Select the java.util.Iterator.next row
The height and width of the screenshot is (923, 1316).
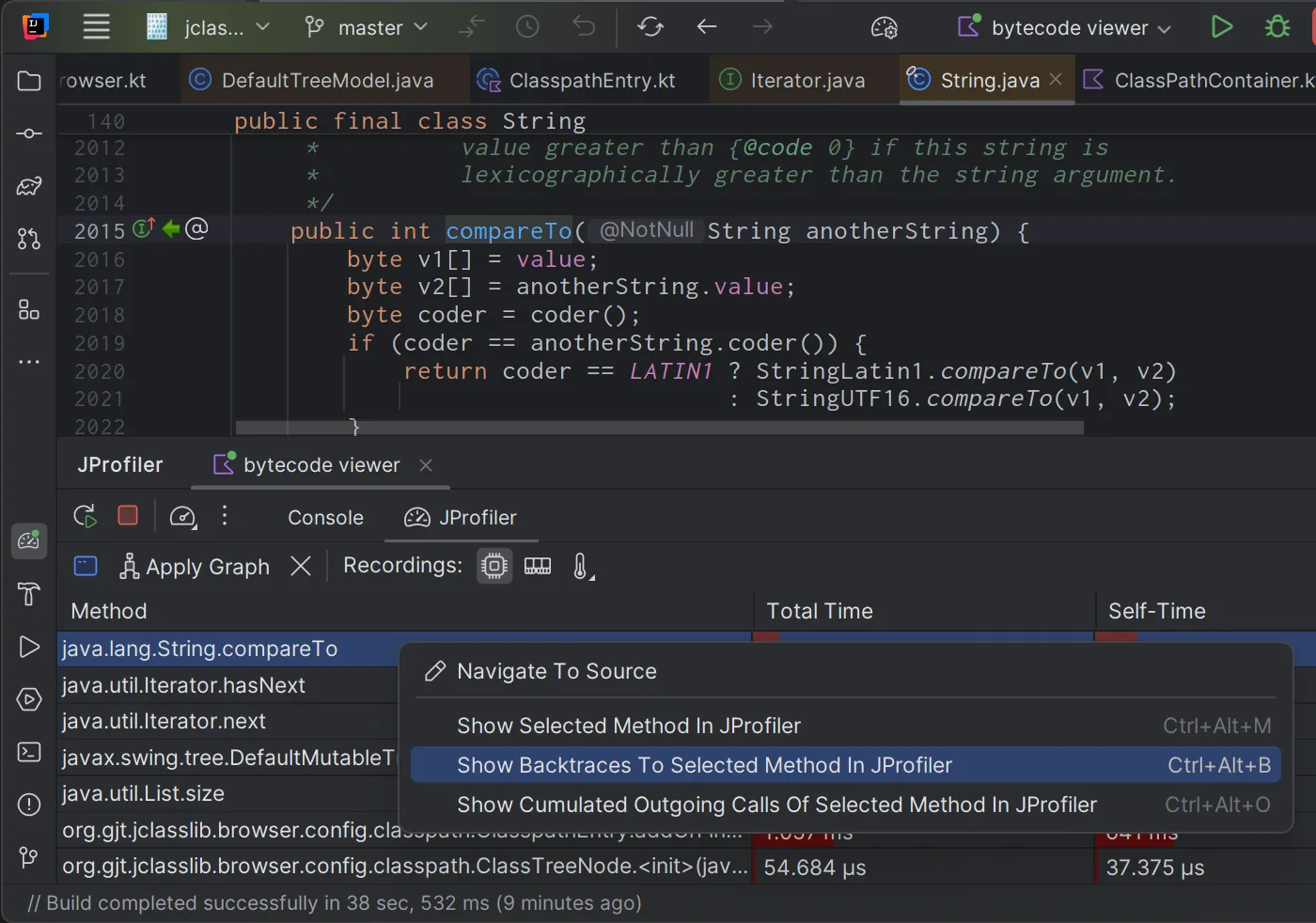tap(228, 721)
